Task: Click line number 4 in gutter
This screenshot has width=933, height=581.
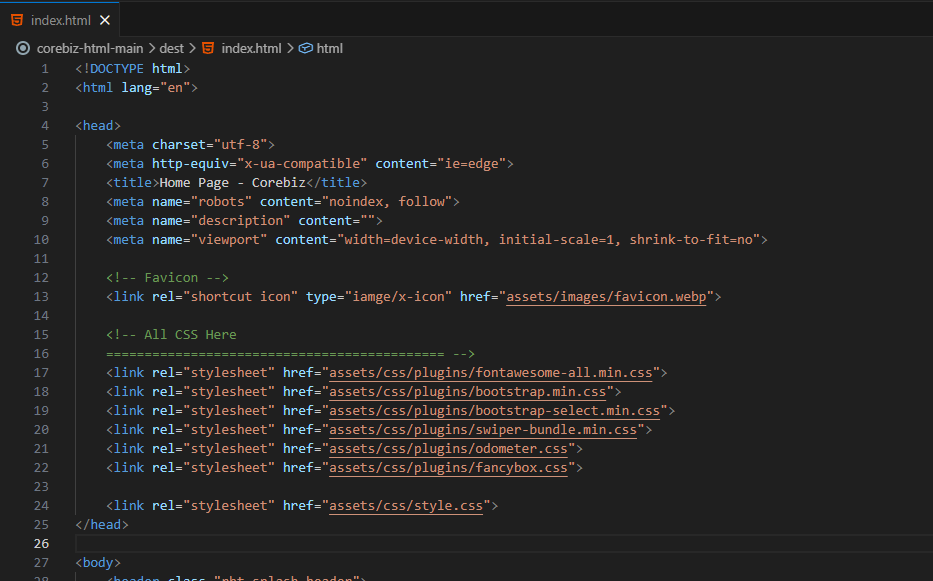Action: [x=45, y=126]
